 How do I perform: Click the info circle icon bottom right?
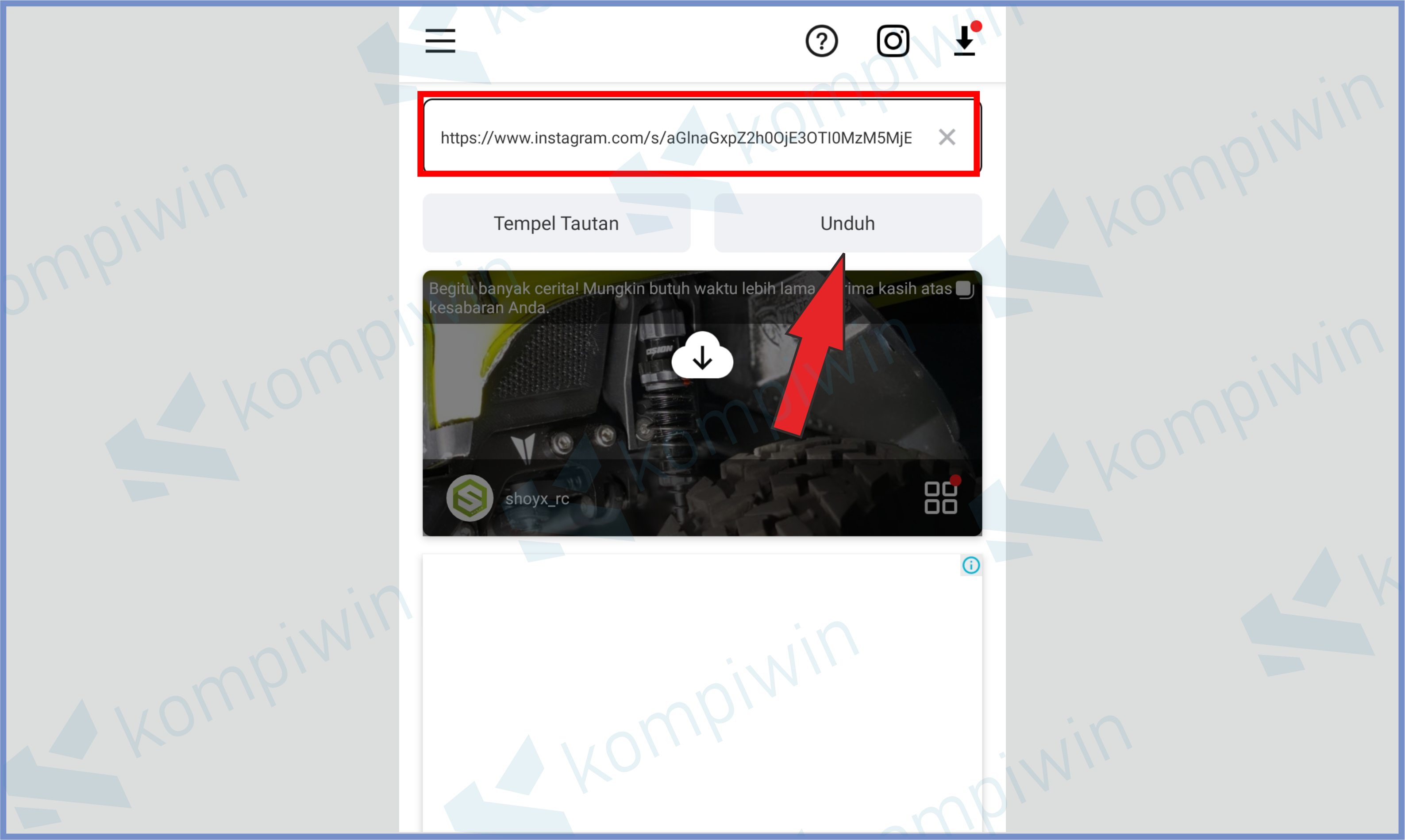[x=969, y=566]
